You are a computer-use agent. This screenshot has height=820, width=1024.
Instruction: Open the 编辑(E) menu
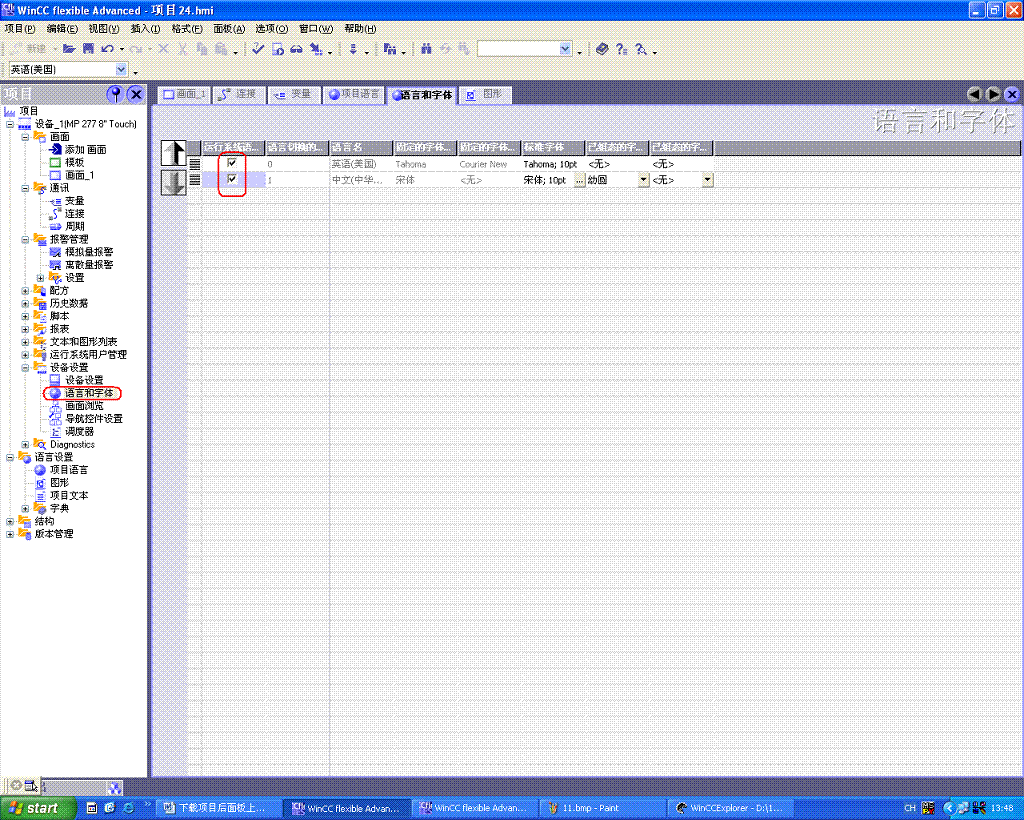pyautogui.click(x=62, y=29)
